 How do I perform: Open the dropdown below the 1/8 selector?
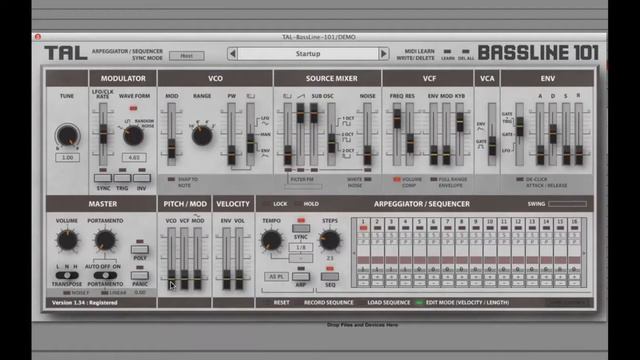pos(300,258)
